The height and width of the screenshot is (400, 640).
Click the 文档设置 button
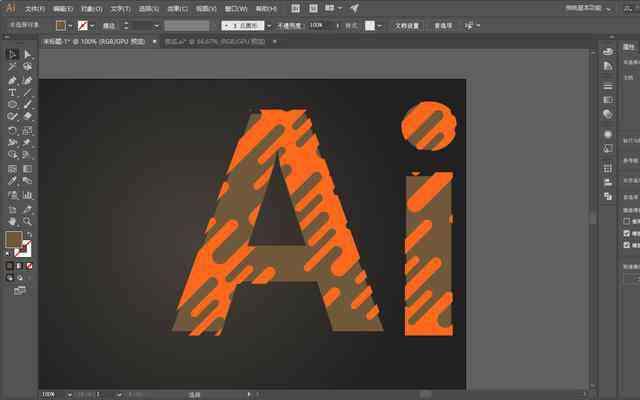pyautogui.click(x=407, y=26)
